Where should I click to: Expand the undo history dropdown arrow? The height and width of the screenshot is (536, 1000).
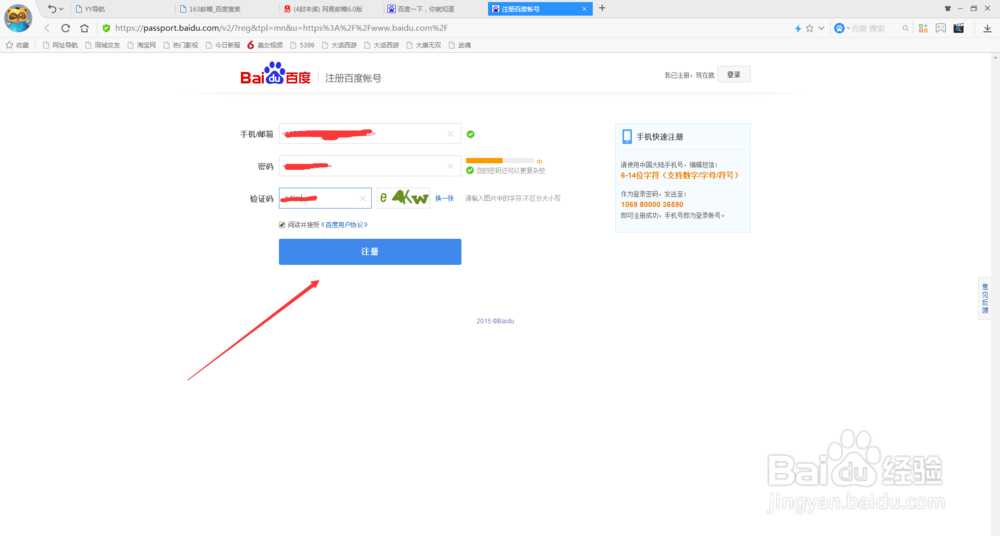pos(61,9)
